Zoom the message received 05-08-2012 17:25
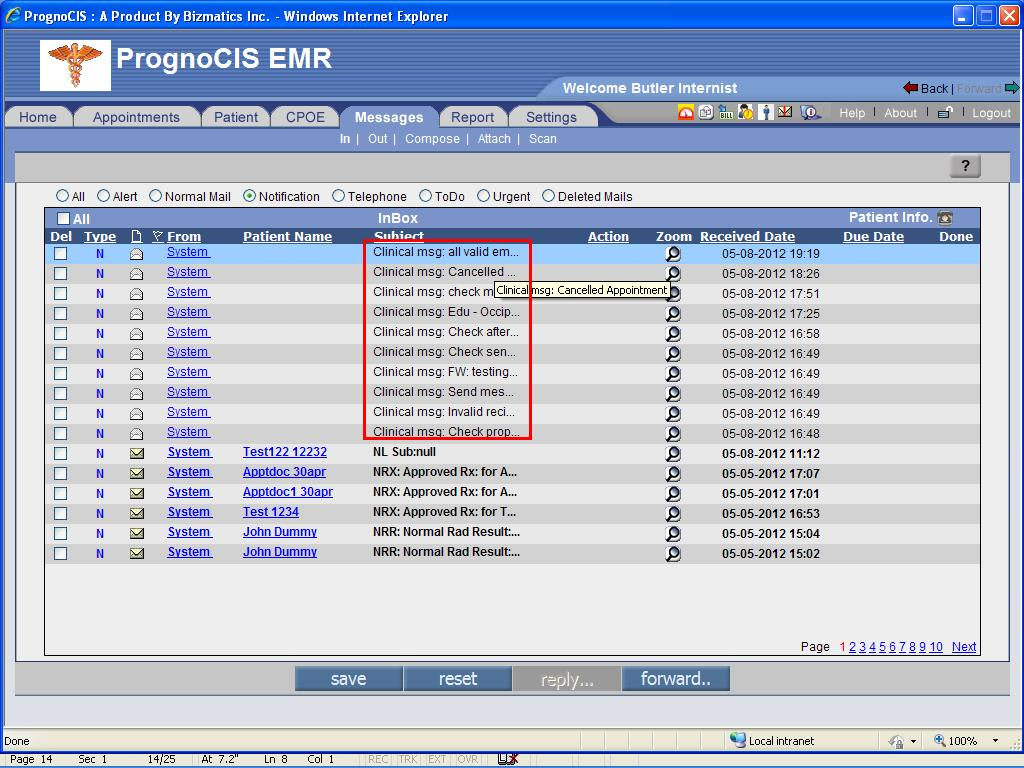Image resolution: width=1024 pixels, height=768 pixels. click(673, 313)
